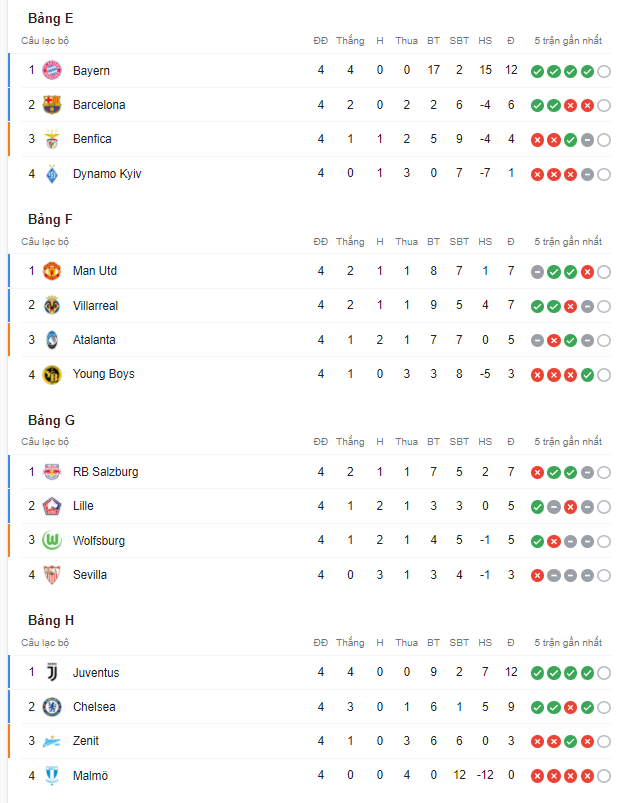629x803 pixels.
Task: Click Bayern's empty upcoming match circle
Action: click(604, 72)
